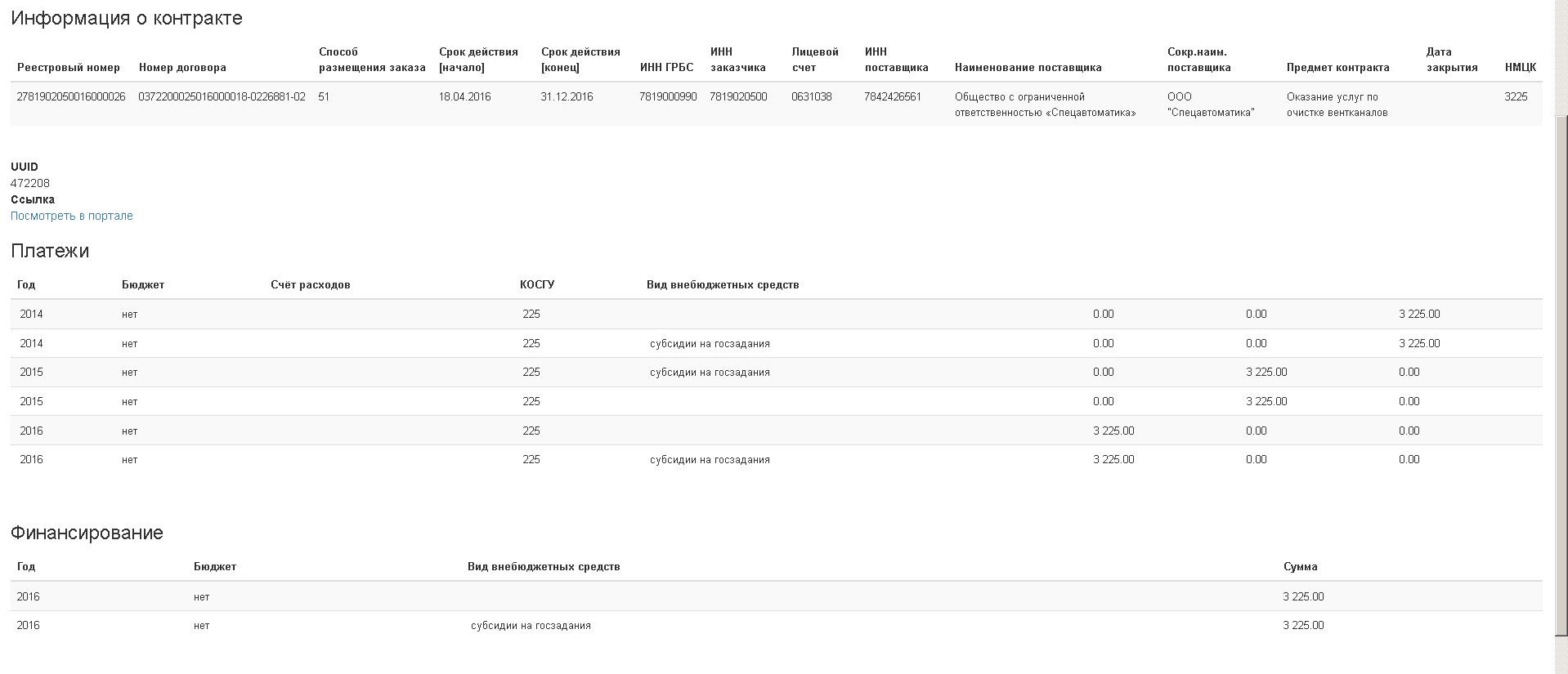Click the 'Реестровый номер' column header
The image size is (1568, 674).
[x=69, y=67]
